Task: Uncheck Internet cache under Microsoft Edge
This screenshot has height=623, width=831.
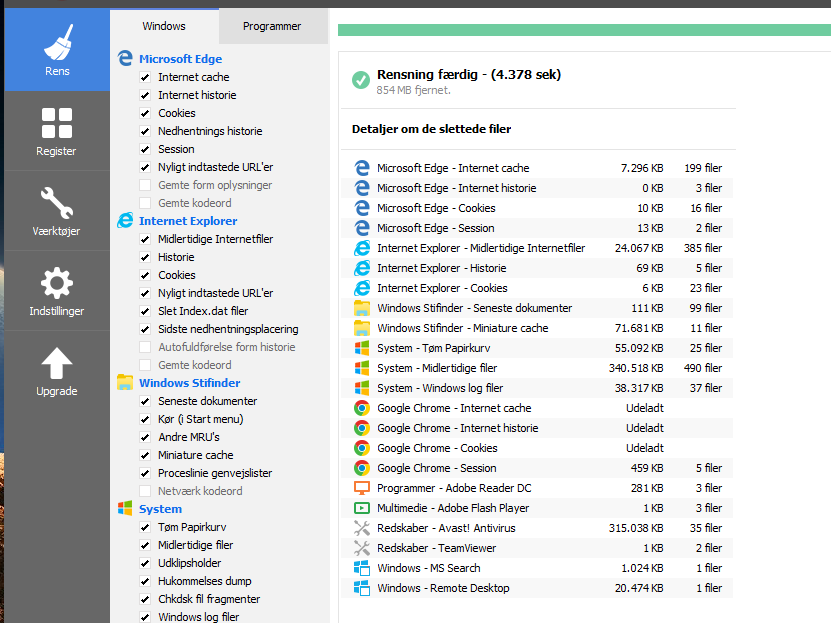Action: pyautogui.click(x=146, y=77)
